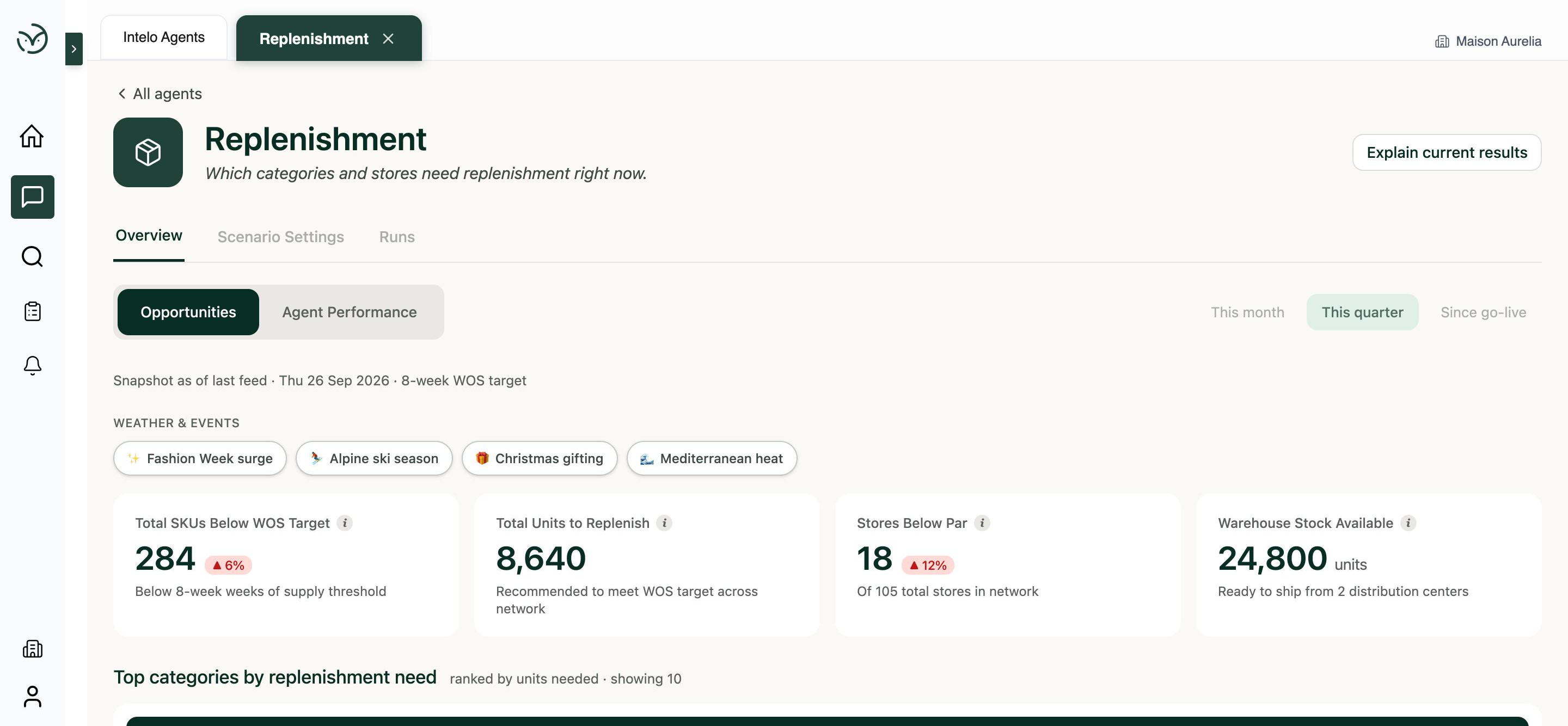
Task: Click the Fashion Week surge chip
Action: click(x=200, y=458)
